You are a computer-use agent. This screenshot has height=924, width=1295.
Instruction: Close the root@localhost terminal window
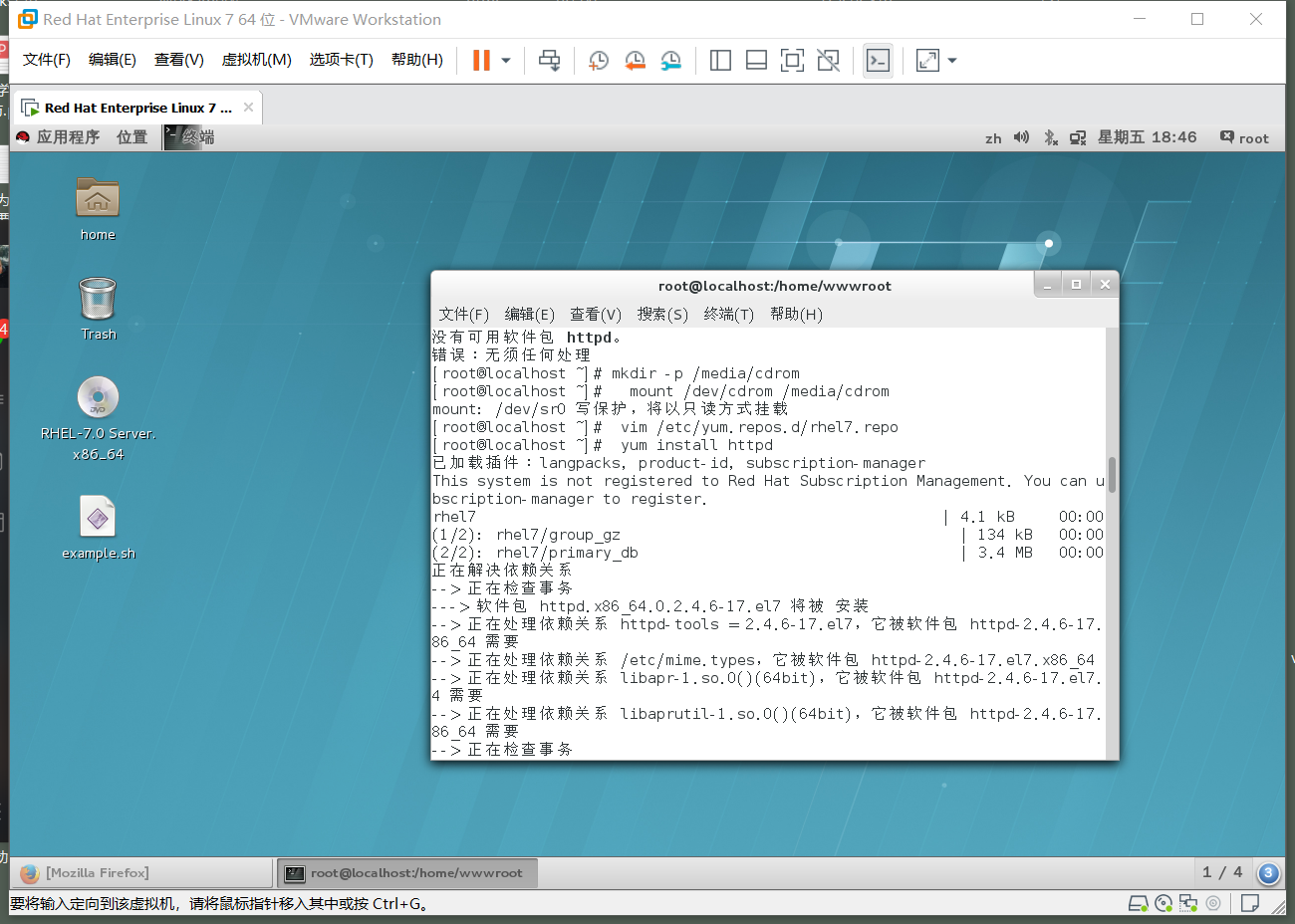click(1105, 285)
